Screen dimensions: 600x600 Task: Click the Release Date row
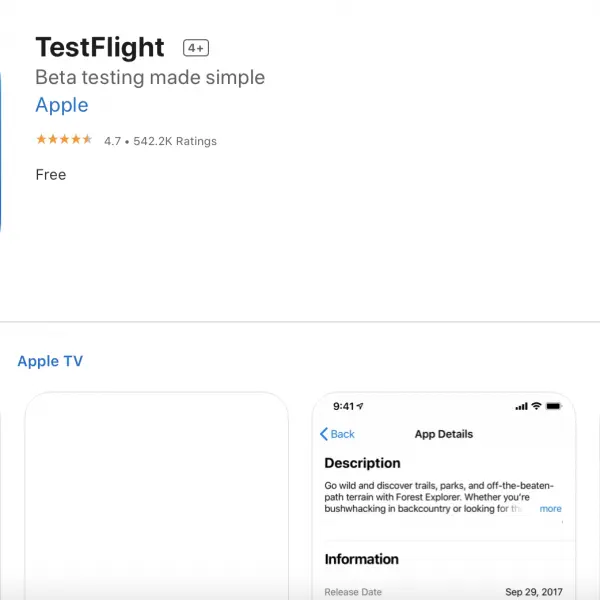tap(443, 592)
